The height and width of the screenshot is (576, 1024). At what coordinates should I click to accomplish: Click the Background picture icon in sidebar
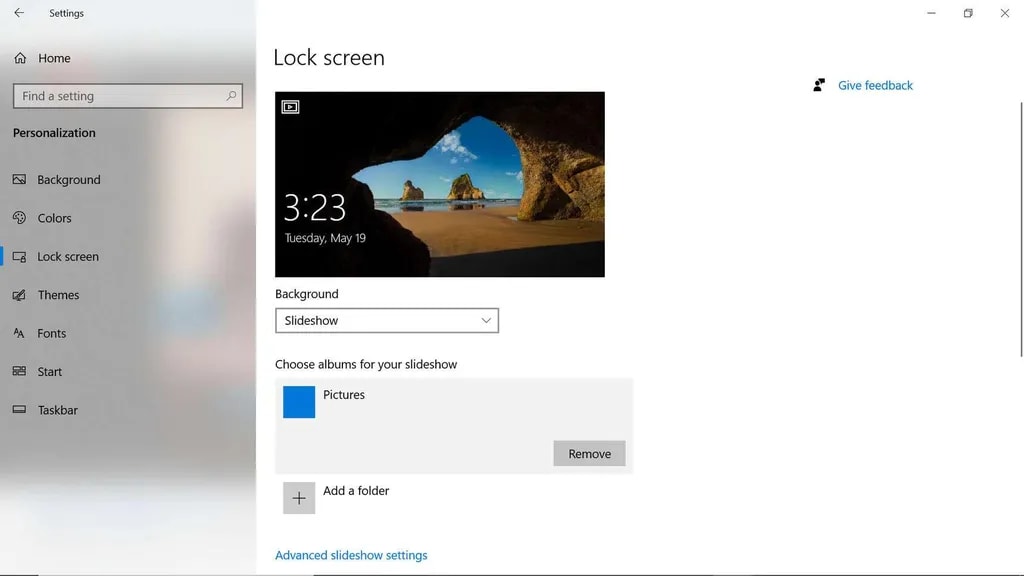[19, 180]
